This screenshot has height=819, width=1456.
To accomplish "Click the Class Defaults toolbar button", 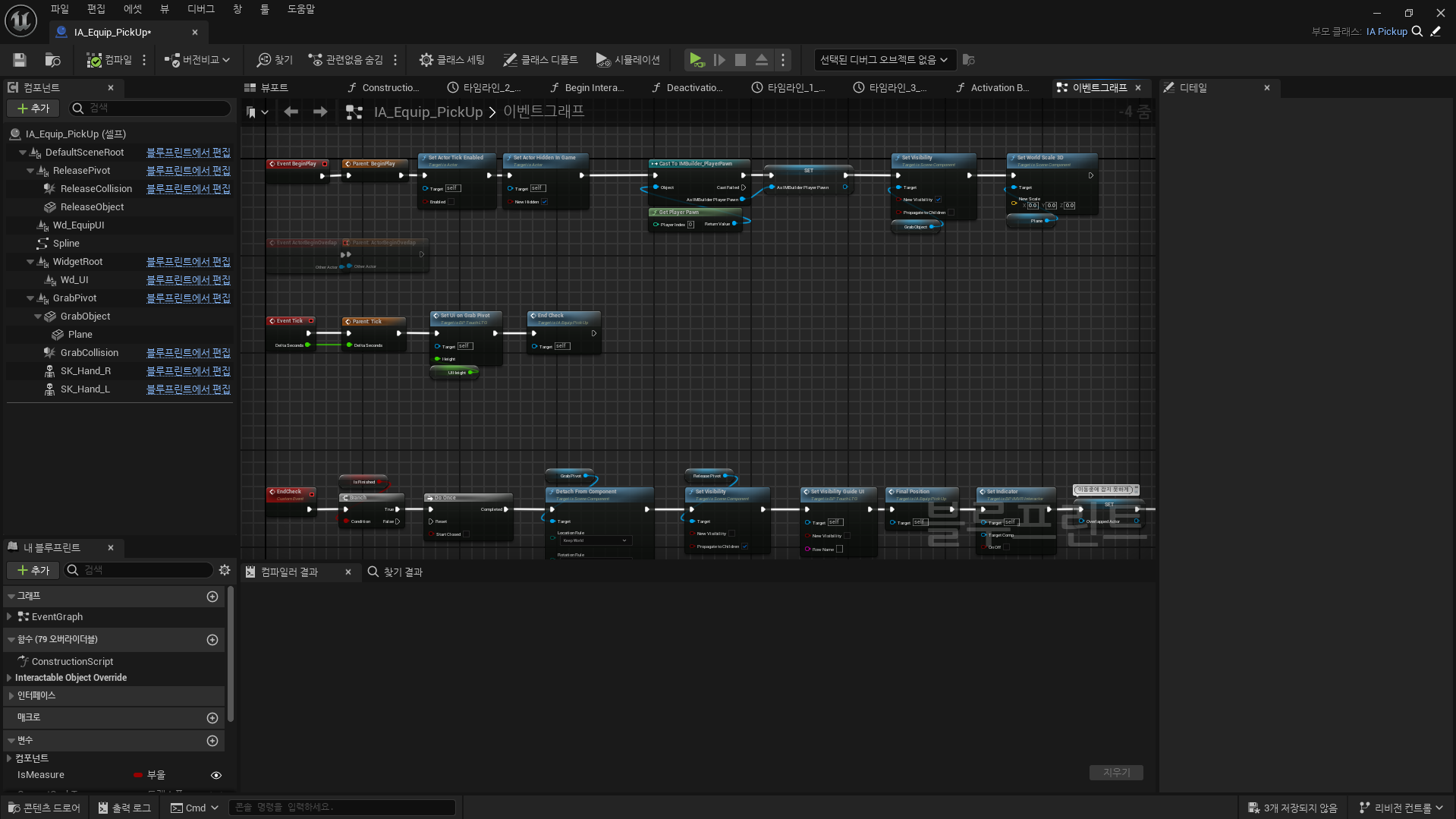I will (x=540, y=60).
